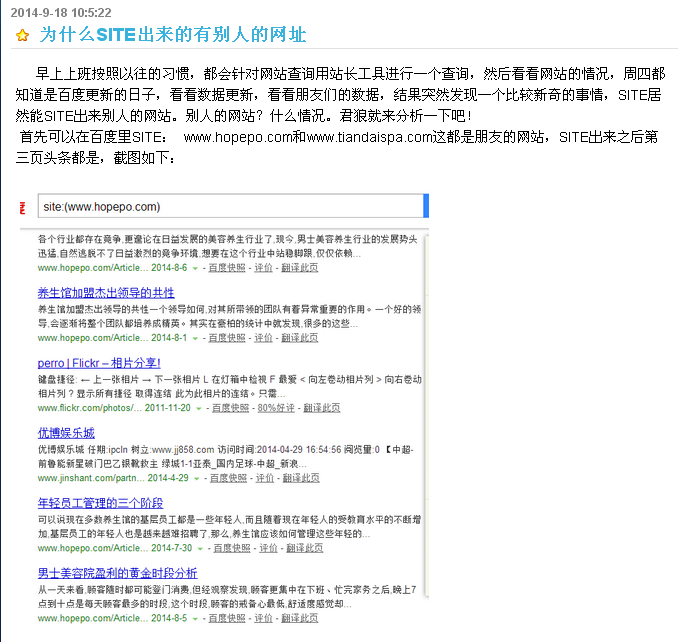The image size is (682, 642).
Task: Click 翻译此页 on the jinshant.com result
Action: click(x=301, y=478)
